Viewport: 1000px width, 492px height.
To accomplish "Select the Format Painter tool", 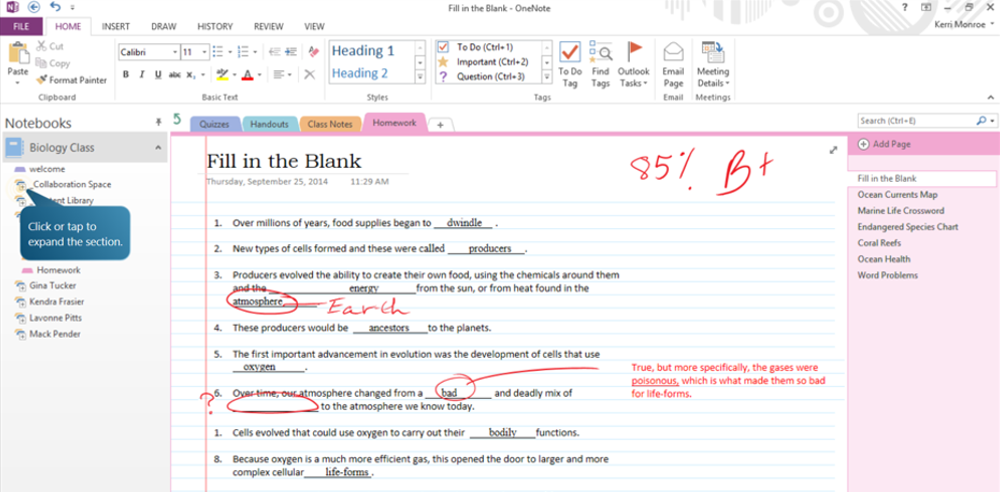I will [71, 80].
